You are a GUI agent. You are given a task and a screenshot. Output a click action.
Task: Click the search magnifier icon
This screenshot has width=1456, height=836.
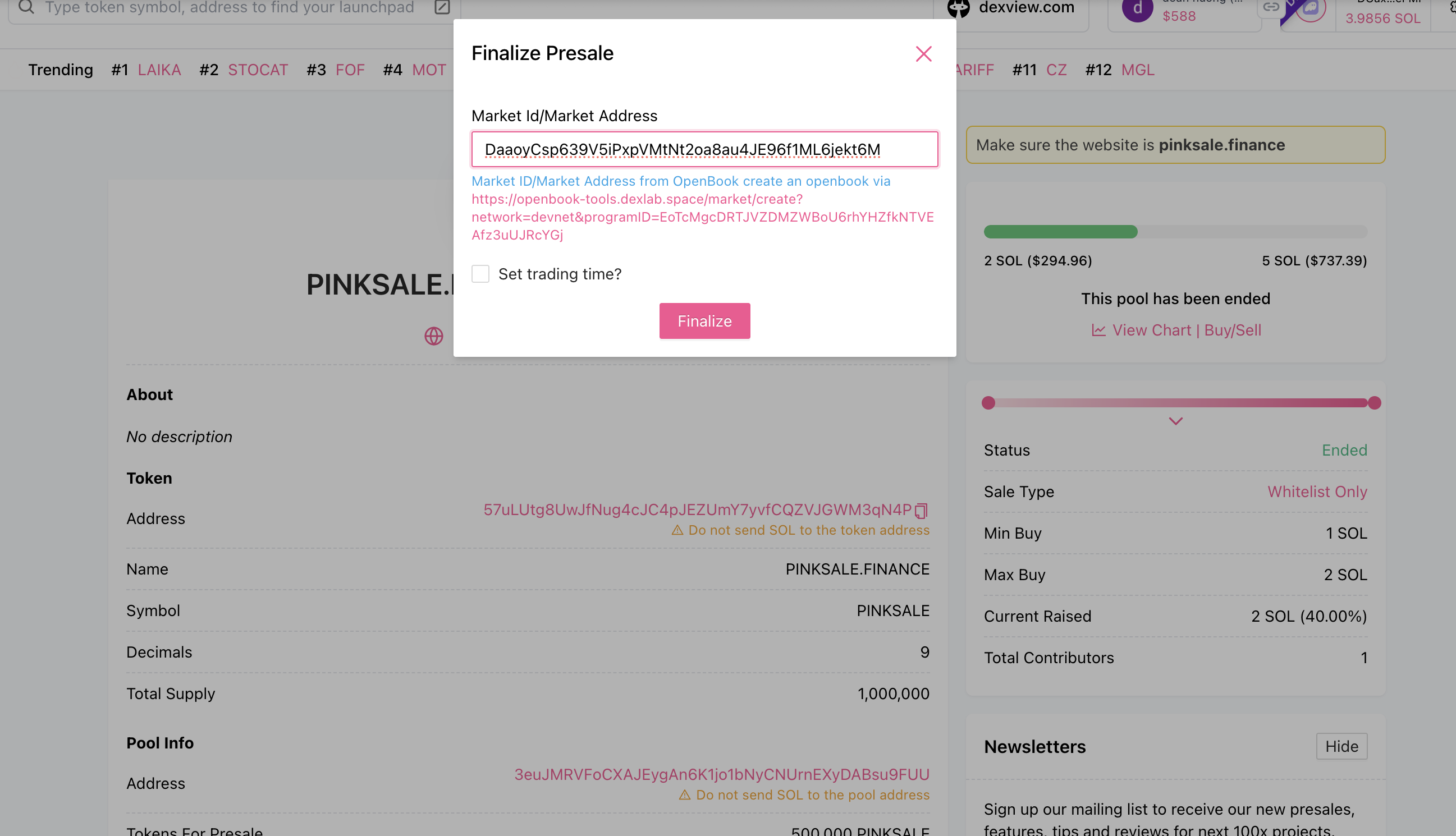point(26,7)
